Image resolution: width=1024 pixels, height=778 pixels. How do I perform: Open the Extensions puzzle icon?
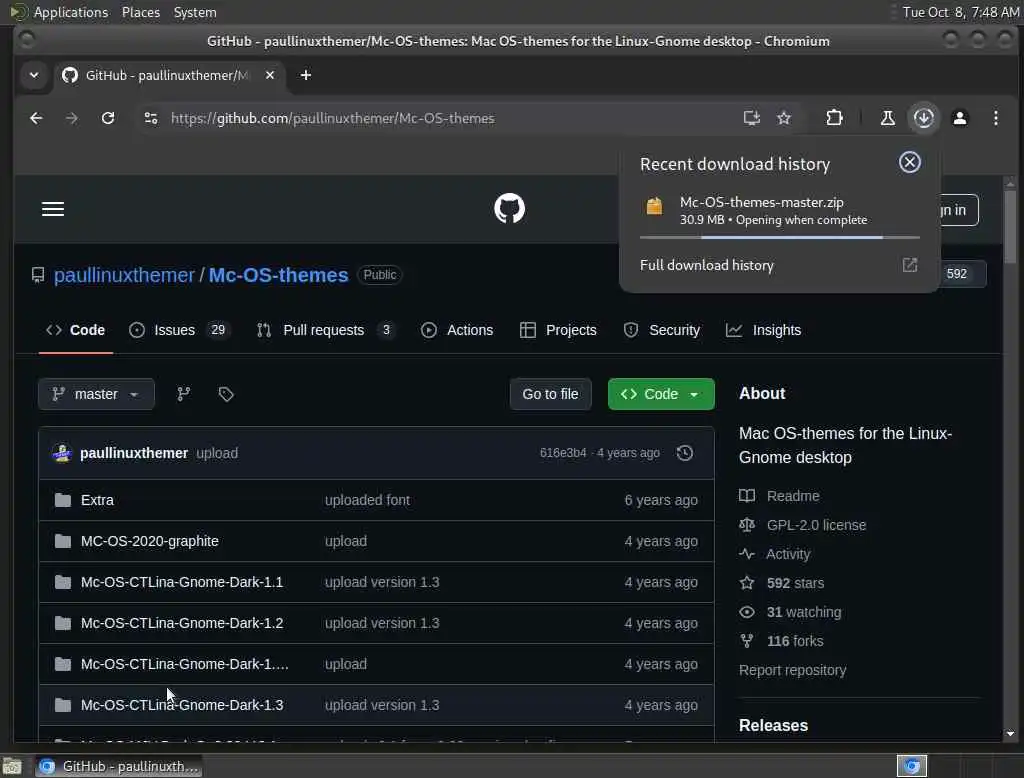[834, 118]
